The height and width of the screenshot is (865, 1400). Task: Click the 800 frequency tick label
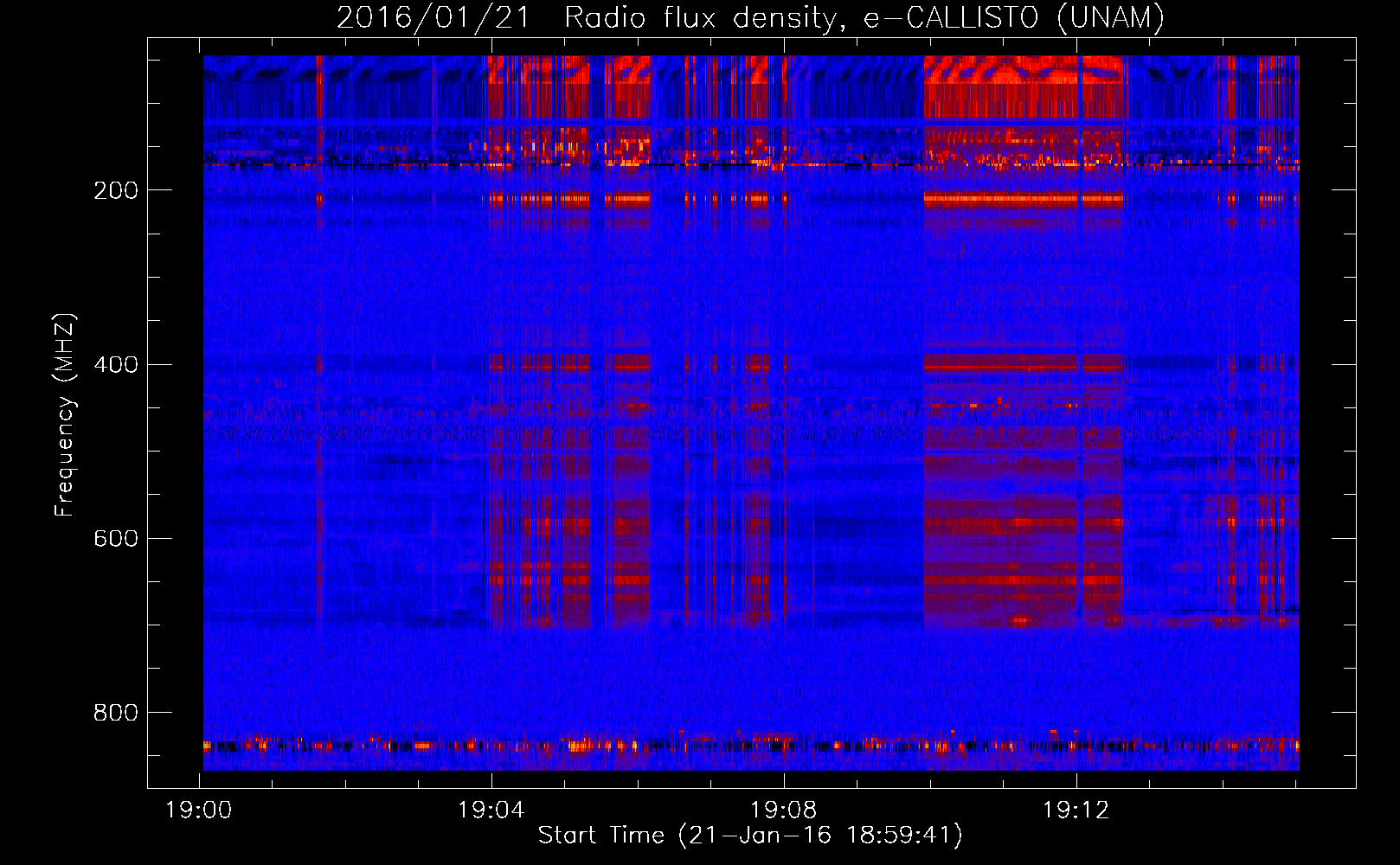(116, 713)
